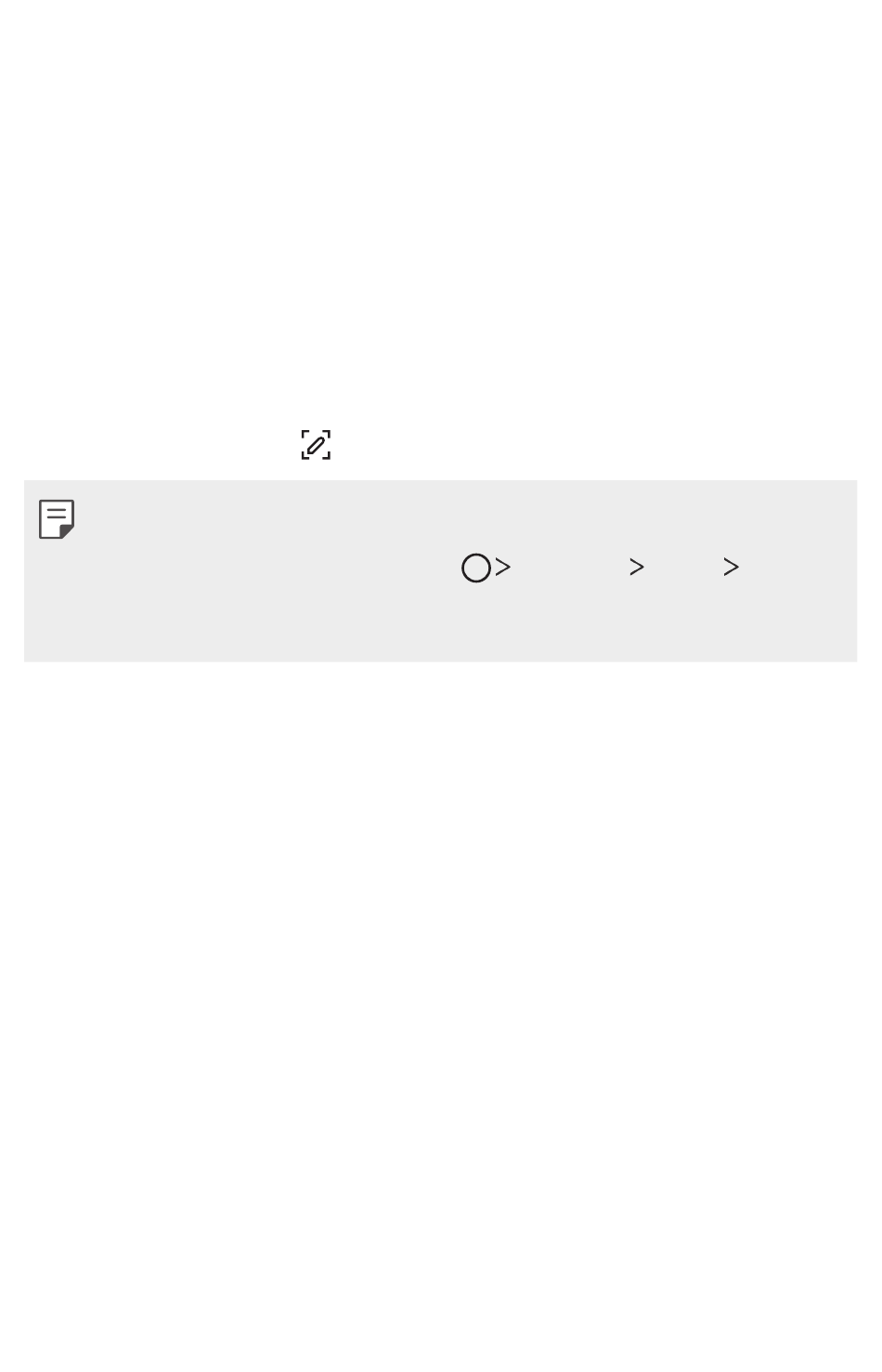Click the note page icon in the gray box
This screenshot has height=1372, width=882.
click(57, 519)
